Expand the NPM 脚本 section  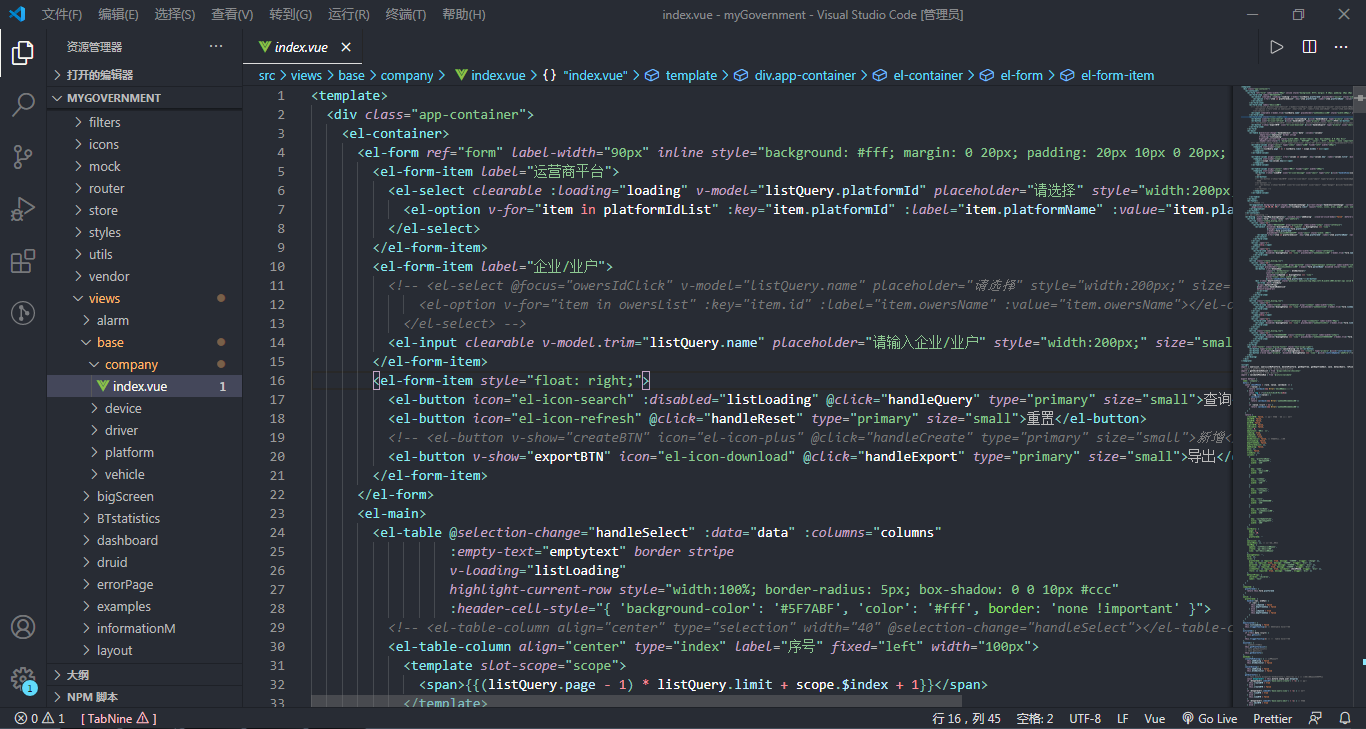click(x=144, y=697)
